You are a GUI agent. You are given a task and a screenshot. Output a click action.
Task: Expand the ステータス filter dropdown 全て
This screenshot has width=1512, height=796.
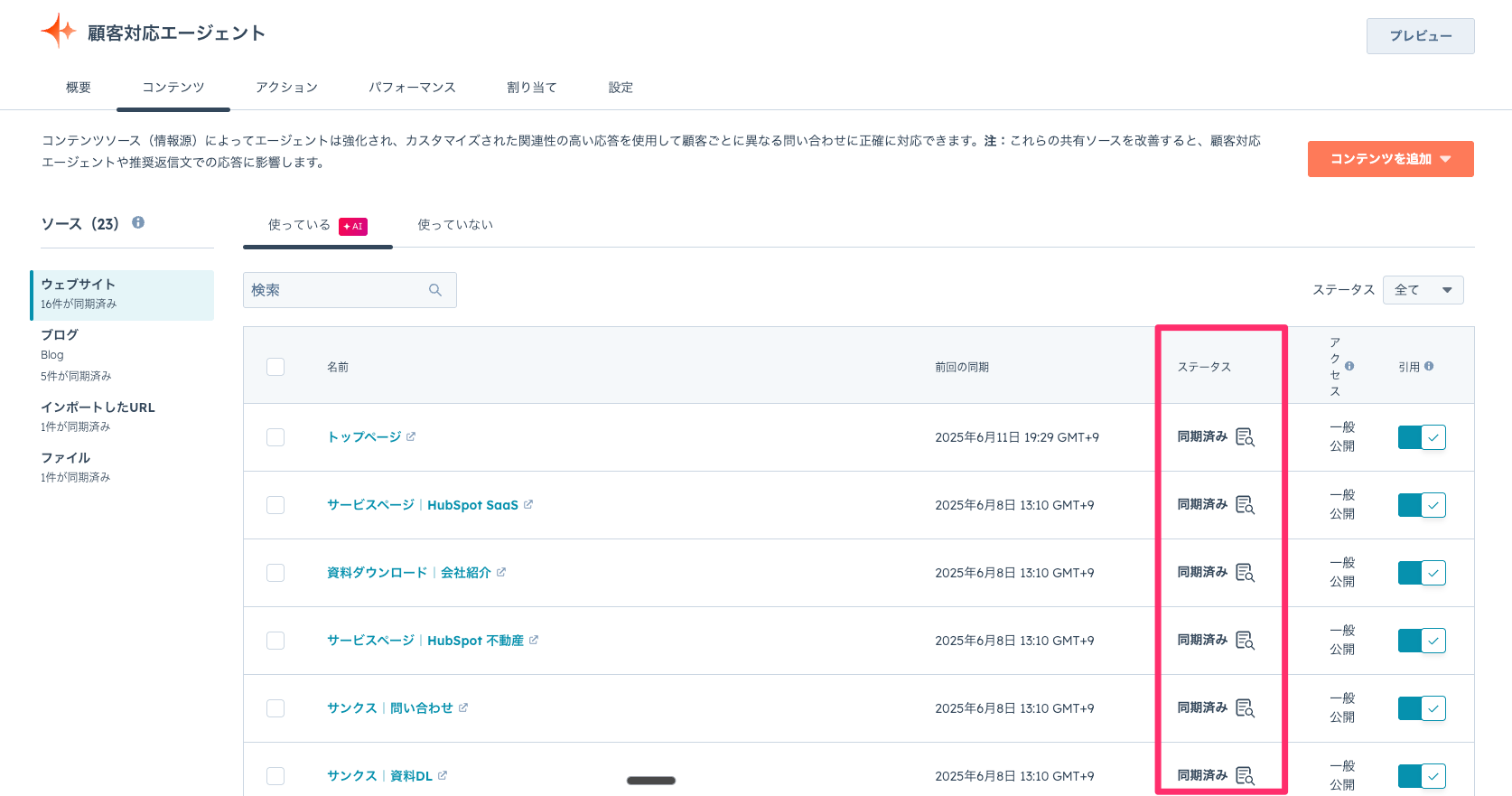coord(1423,290)
